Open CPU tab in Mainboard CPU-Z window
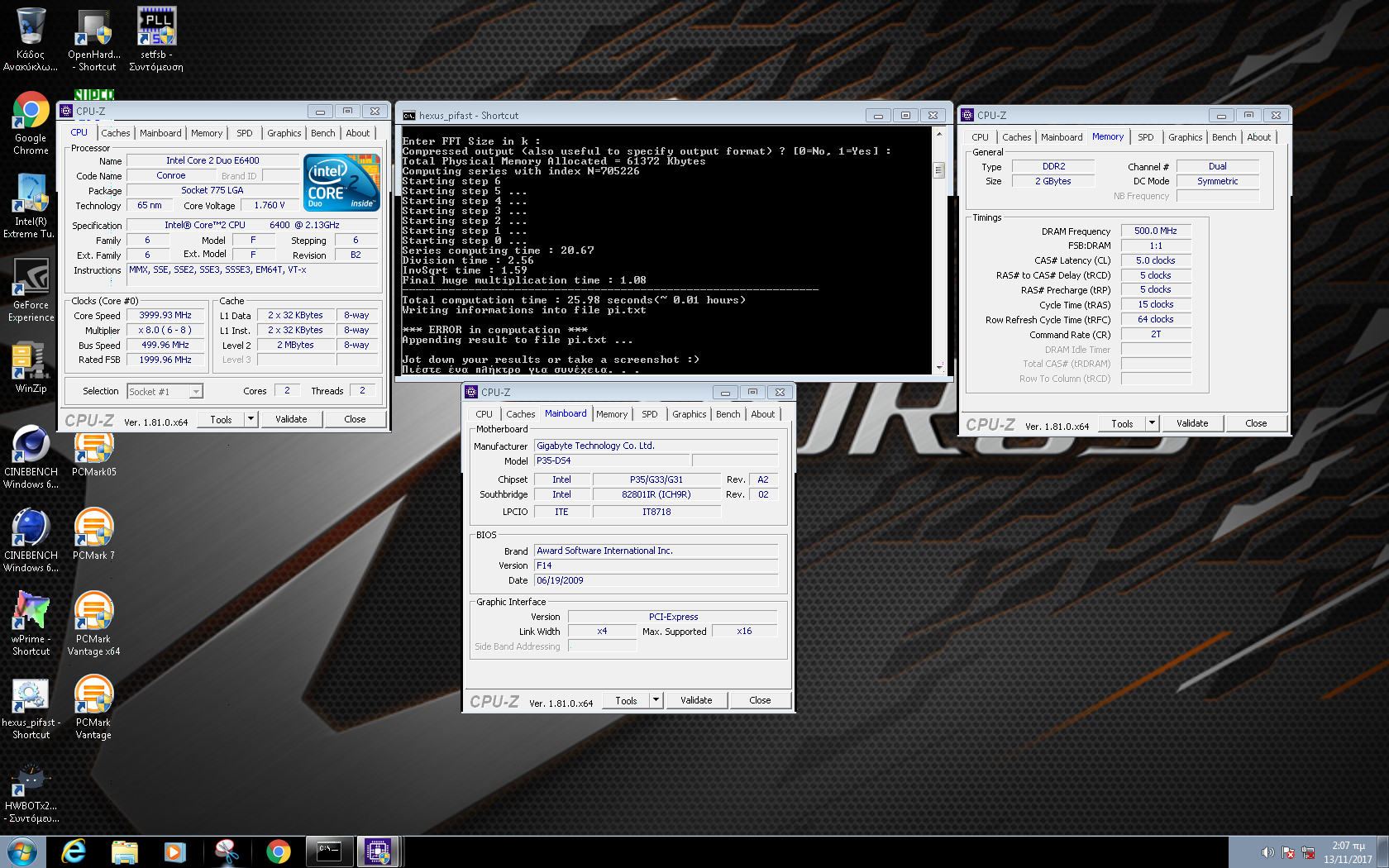The image size is (1389, 868). [x=484, y=414]
